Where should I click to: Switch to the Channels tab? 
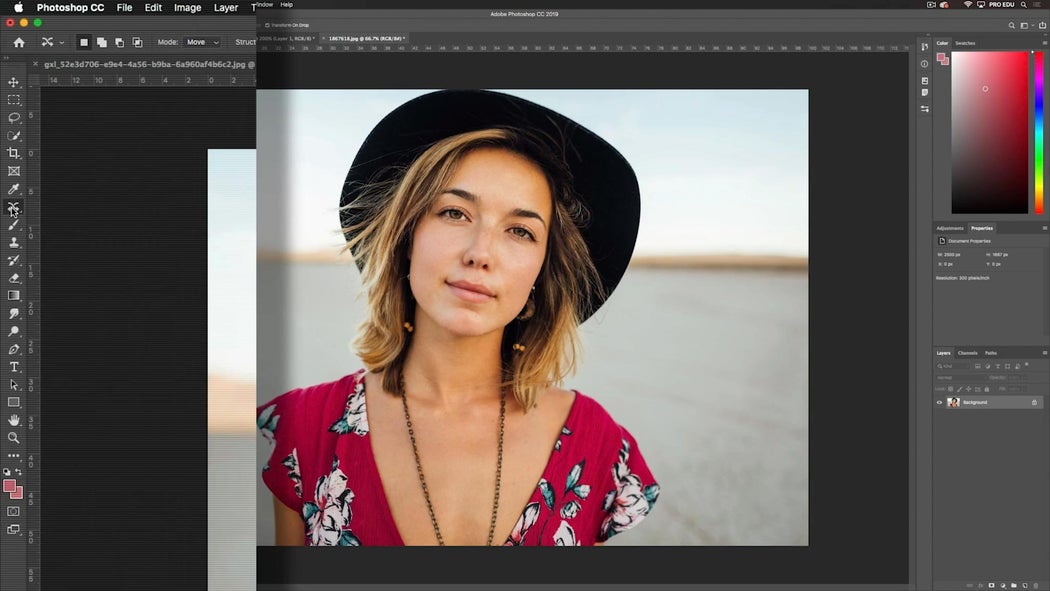click(967, 353)
